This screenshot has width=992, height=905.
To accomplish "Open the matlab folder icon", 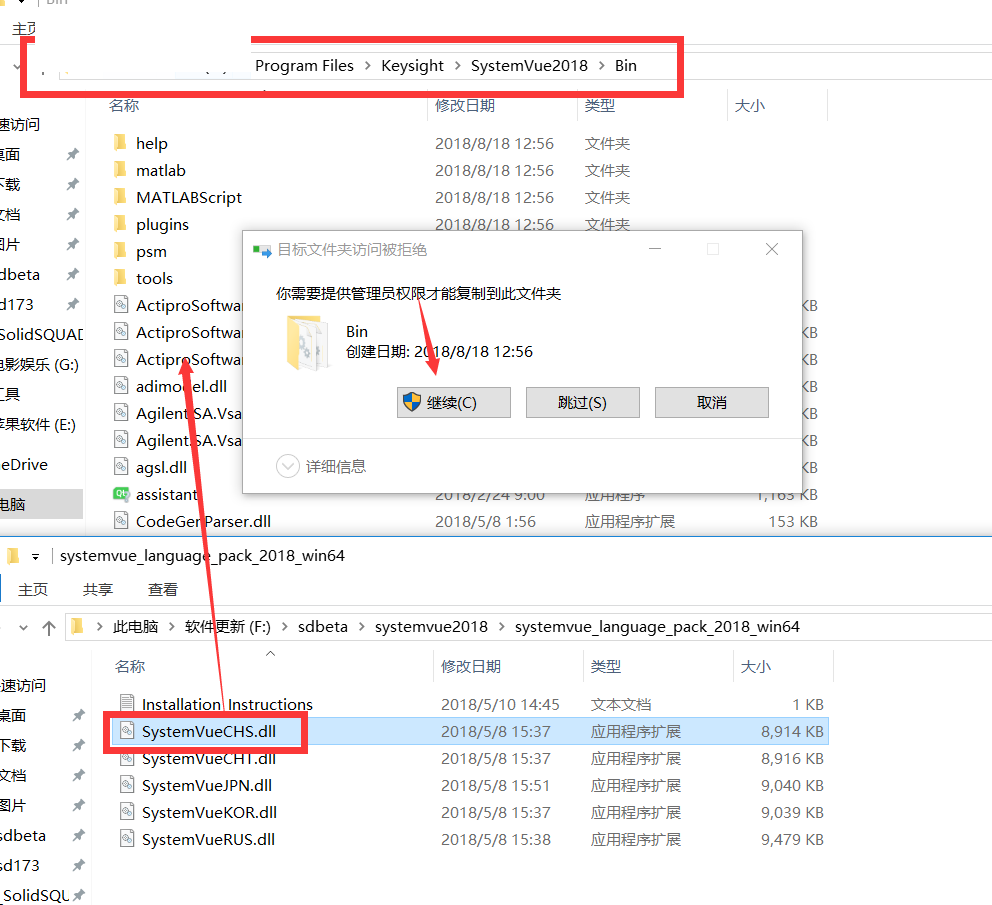I will click(120, 170).
